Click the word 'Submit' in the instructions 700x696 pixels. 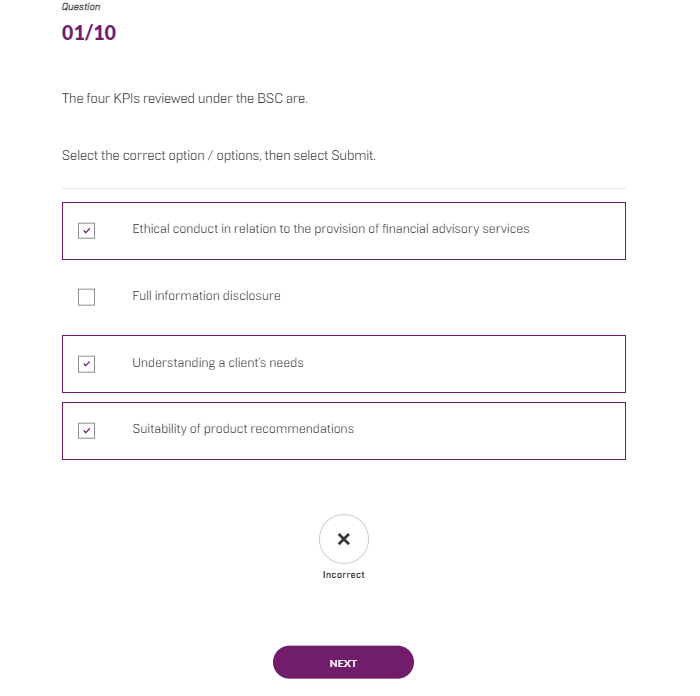(x=352, y=156)
